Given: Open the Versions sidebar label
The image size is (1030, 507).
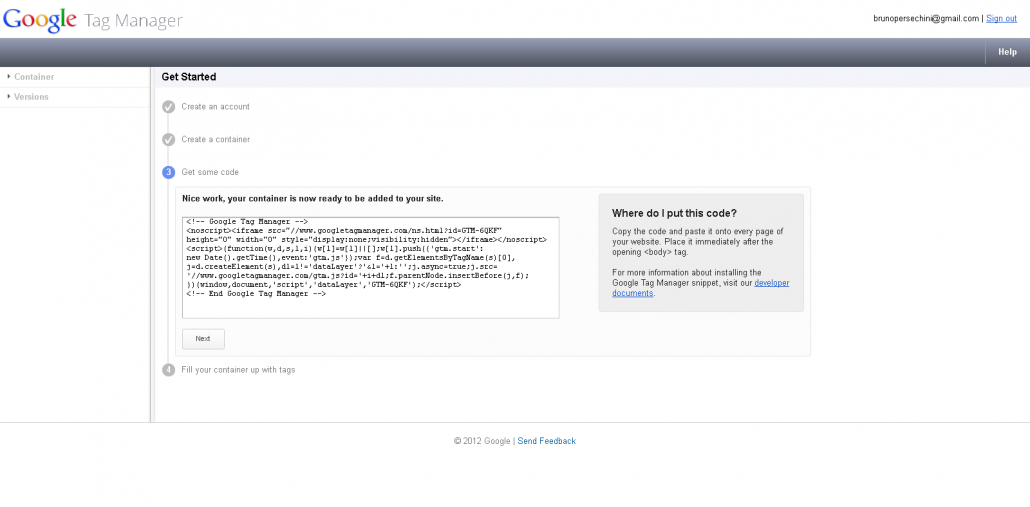Looking at the screenshot, I should [31, 97].
